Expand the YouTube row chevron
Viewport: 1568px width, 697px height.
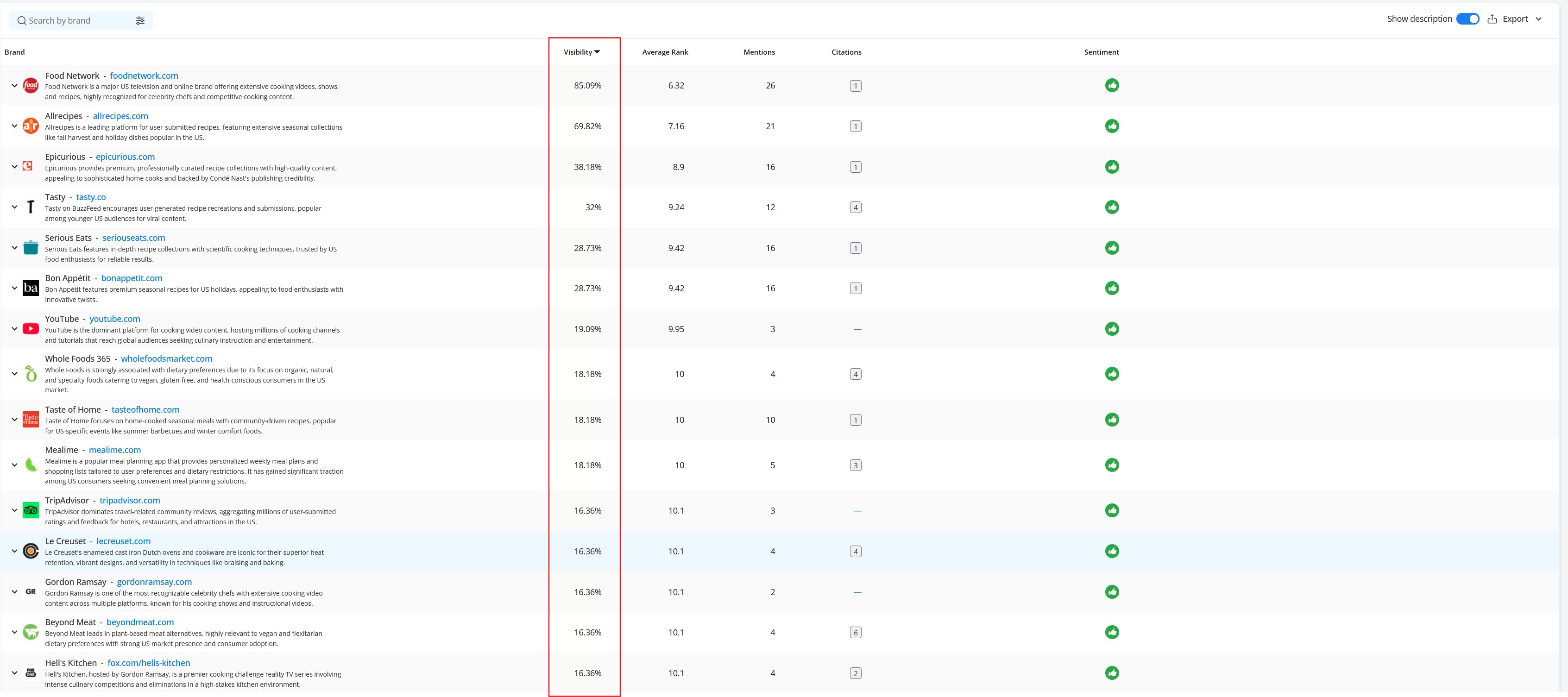pos(15,329)
